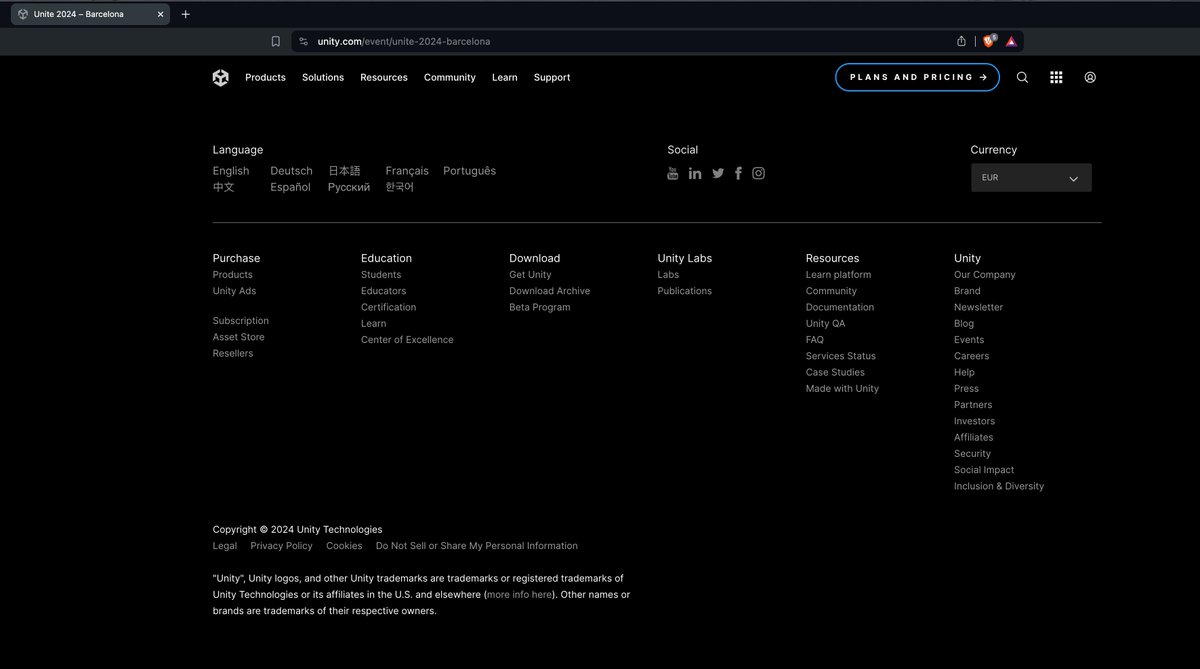Open the Documentation footer link
Image resolution: width=1200 pixels, height=669 pixels.
[840, 307]
